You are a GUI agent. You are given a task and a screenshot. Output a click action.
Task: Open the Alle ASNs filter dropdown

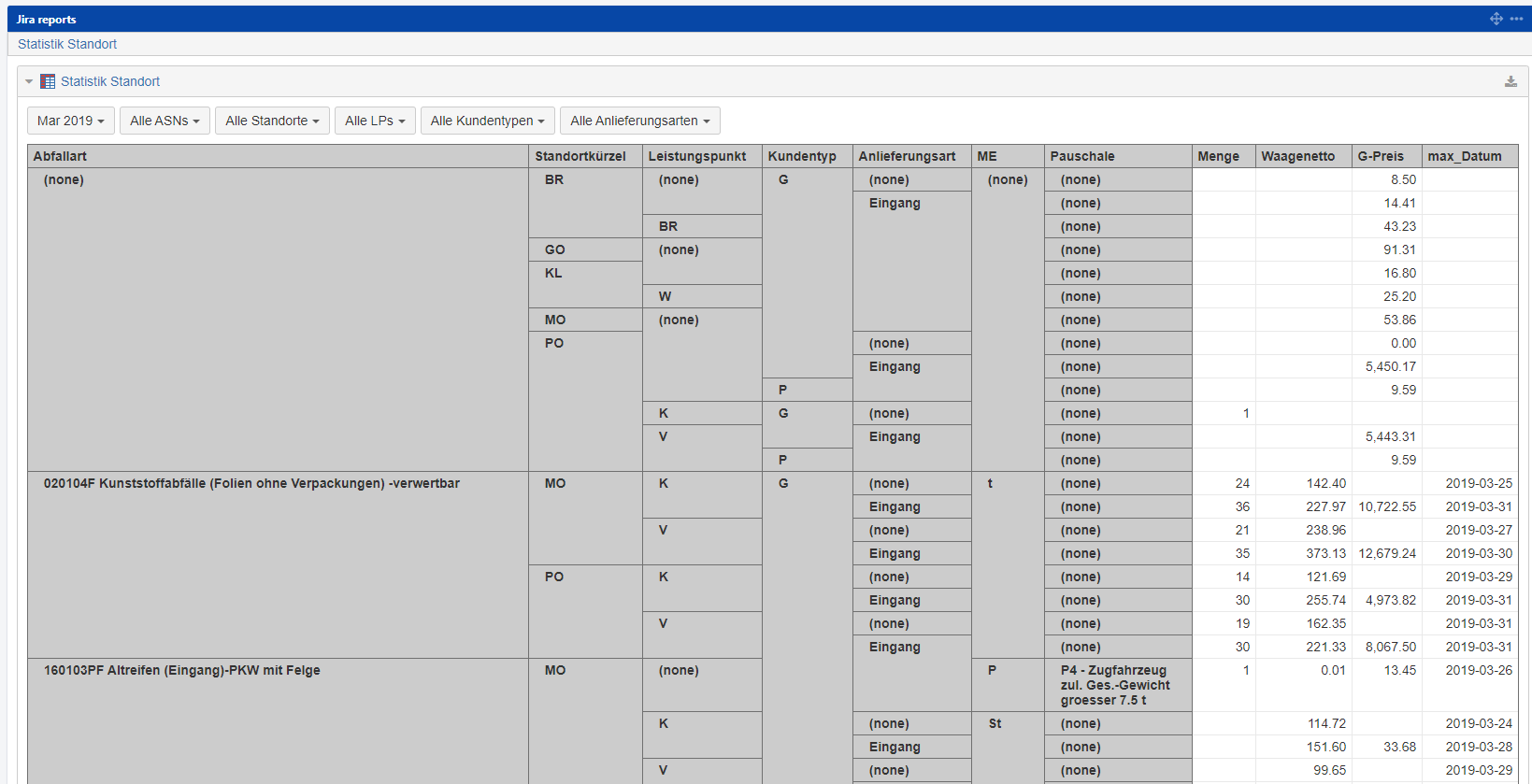click(165, 121)
